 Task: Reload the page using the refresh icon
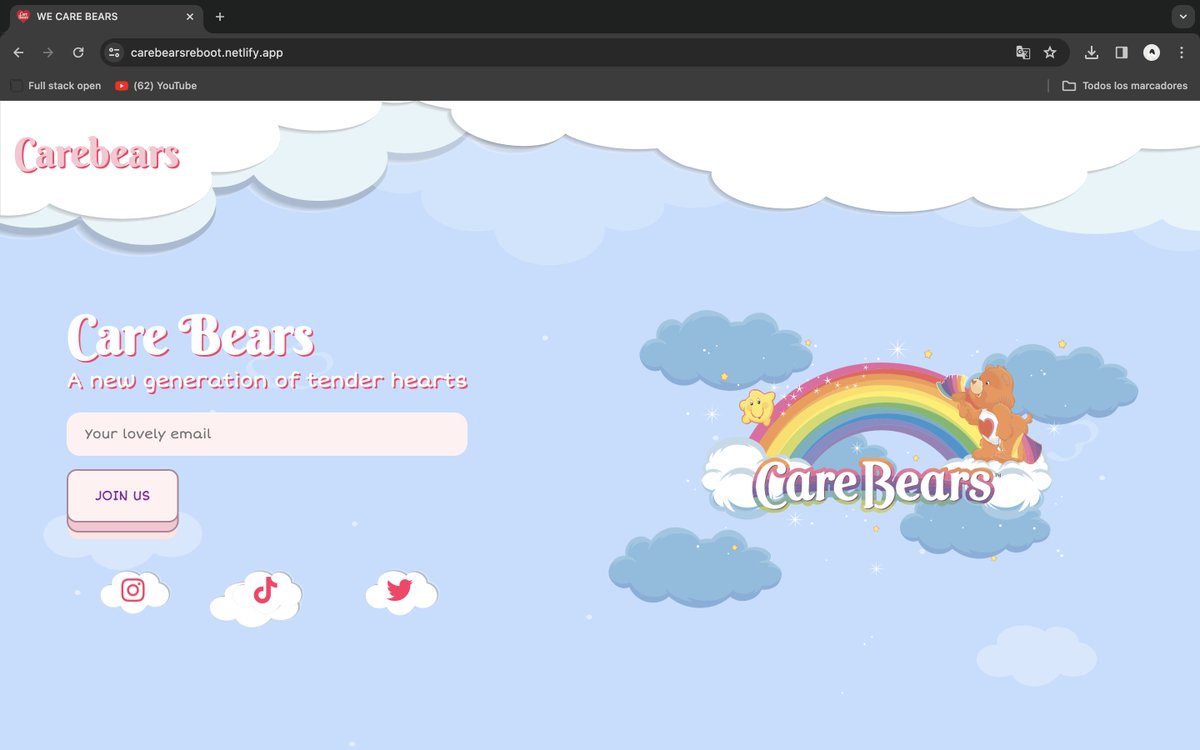[x=78, y=52]
